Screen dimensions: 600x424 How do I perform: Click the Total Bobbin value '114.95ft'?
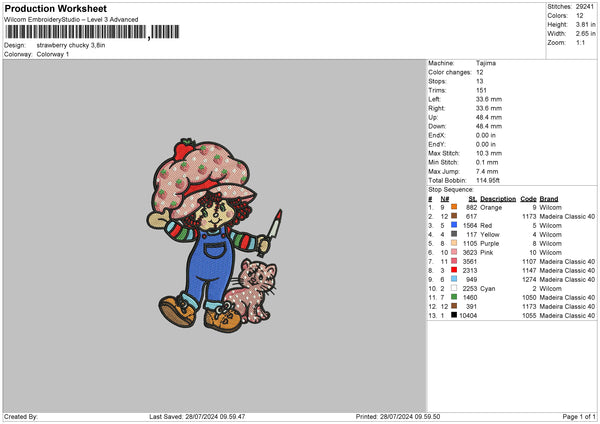(x=488, y=180)
